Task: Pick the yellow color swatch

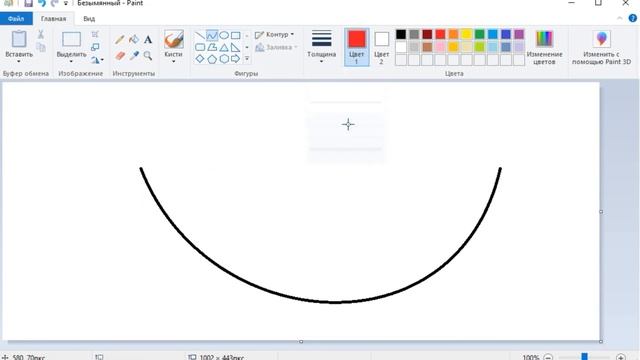Action: point(466,34)
